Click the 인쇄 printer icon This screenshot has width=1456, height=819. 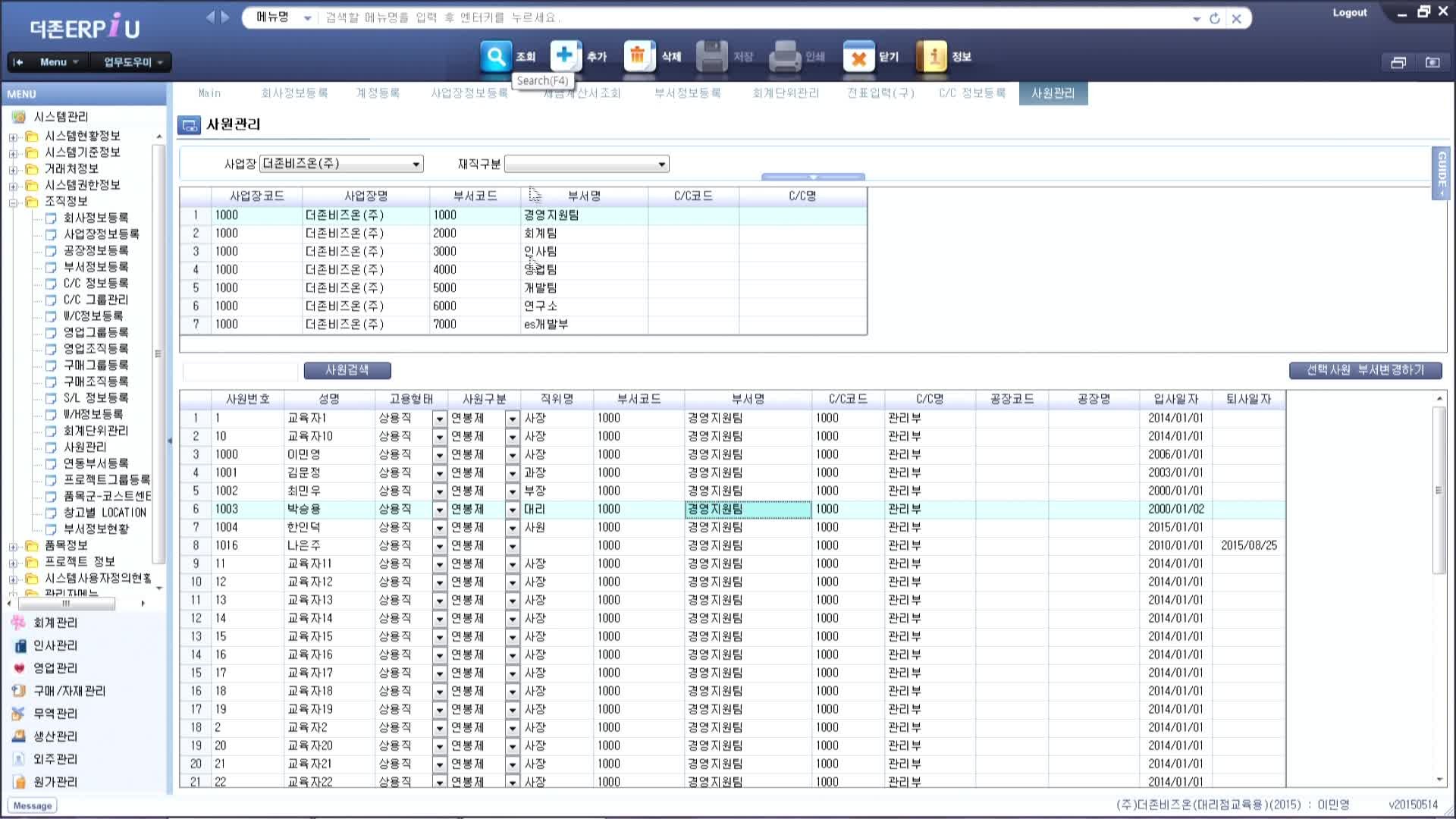click(785, 56)
